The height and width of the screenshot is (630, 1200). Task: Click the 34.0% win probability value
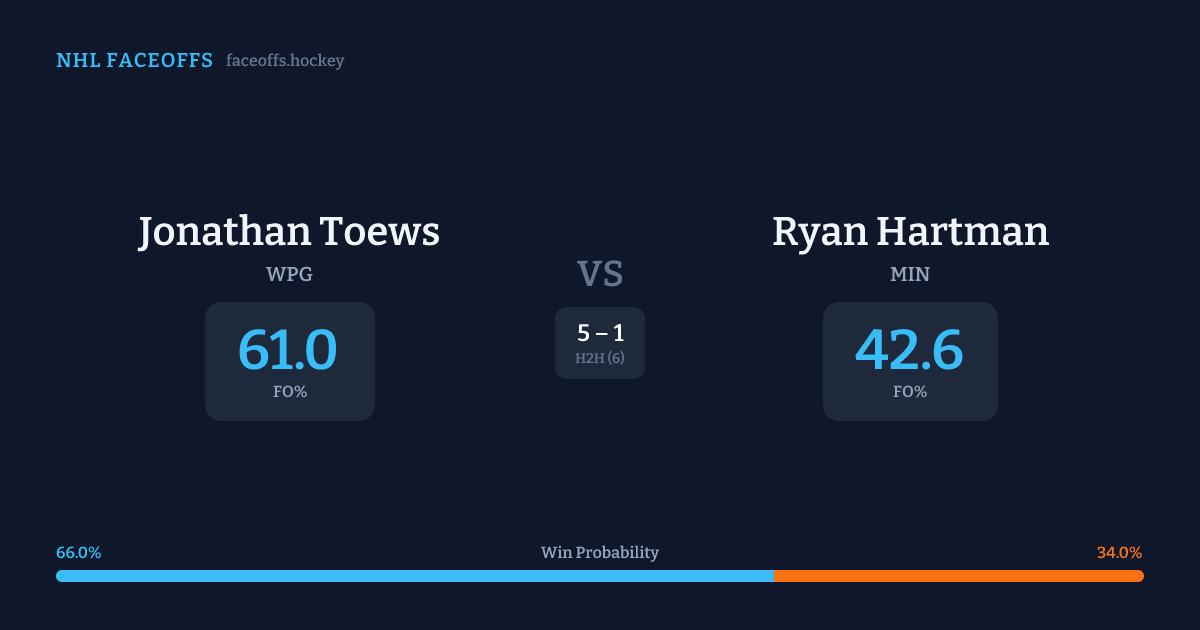[x=1119, y=553]
